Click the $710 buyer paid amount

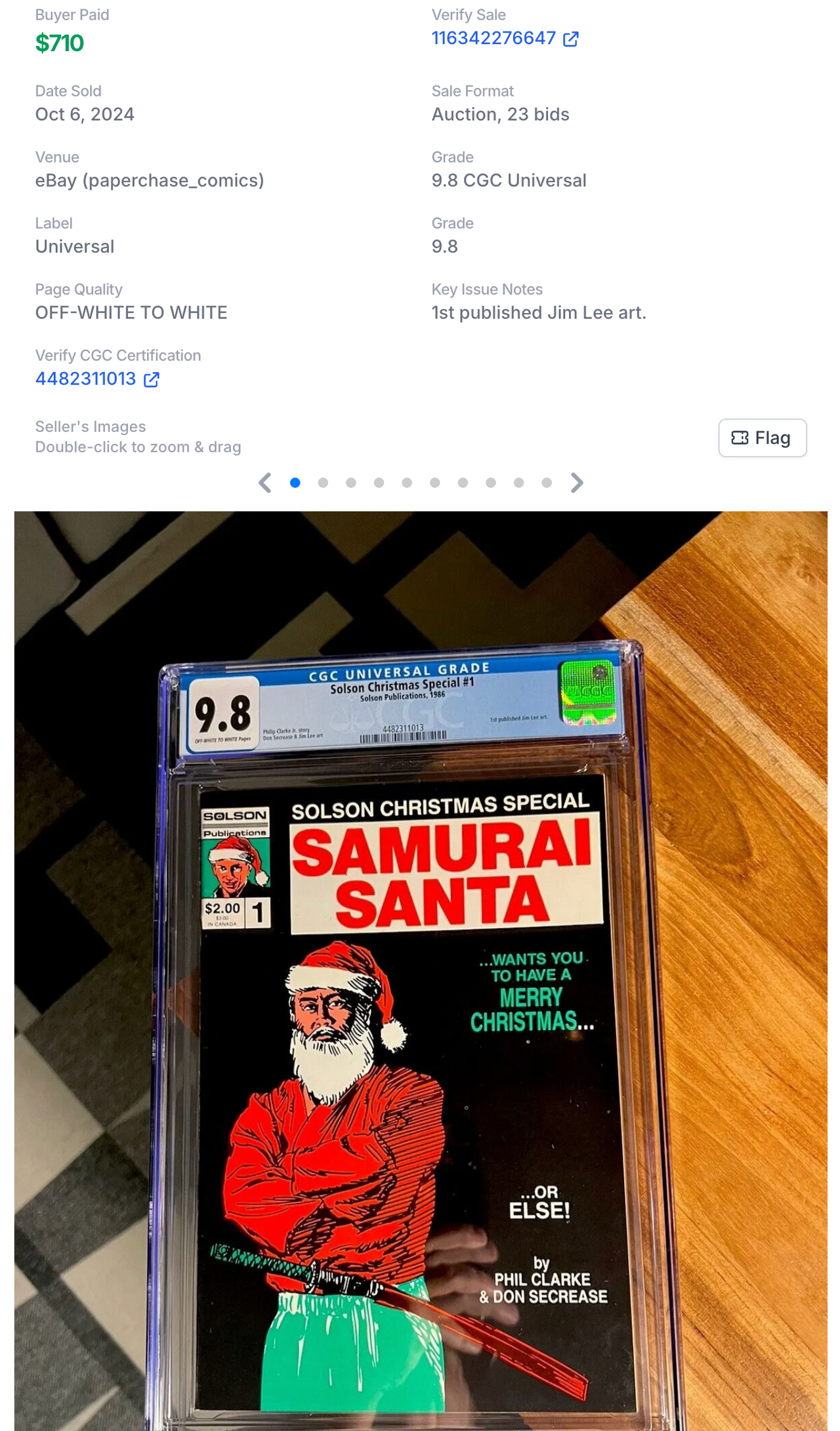(x=59, y=43)
